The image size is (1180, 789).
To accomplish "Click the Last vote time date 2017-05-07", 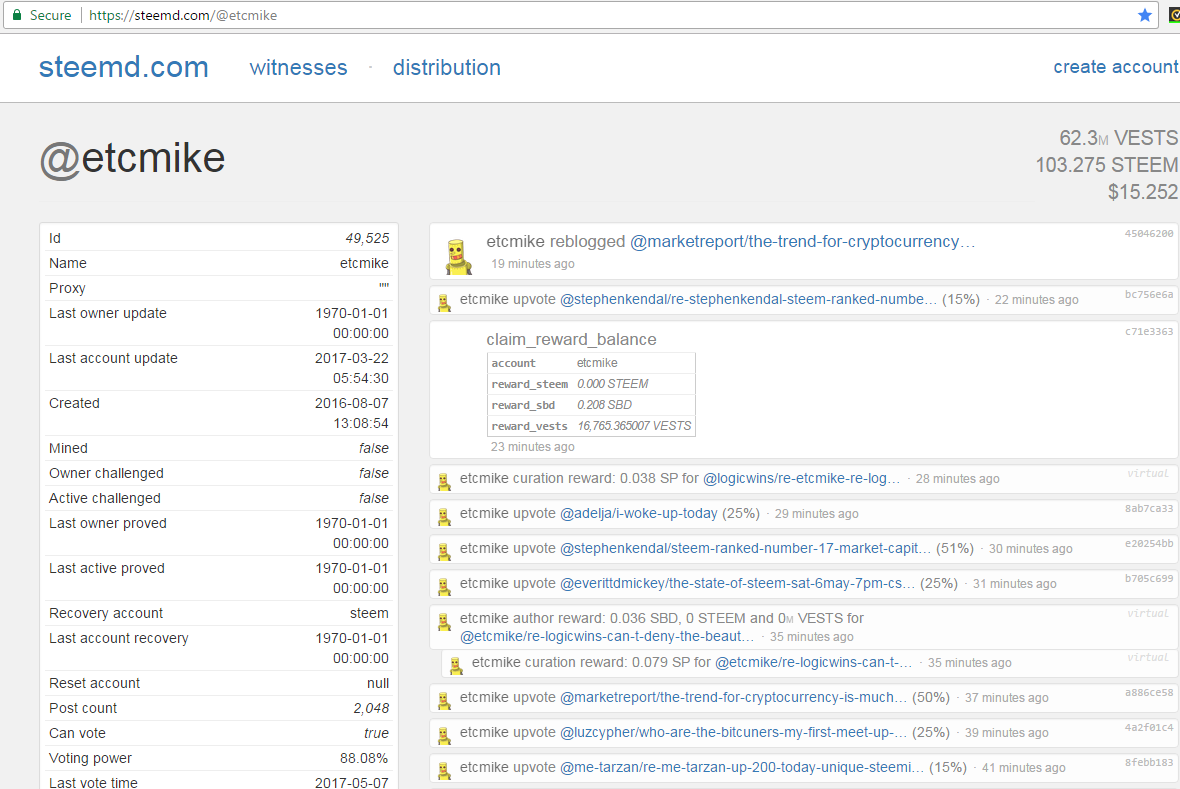I will 351,783.
